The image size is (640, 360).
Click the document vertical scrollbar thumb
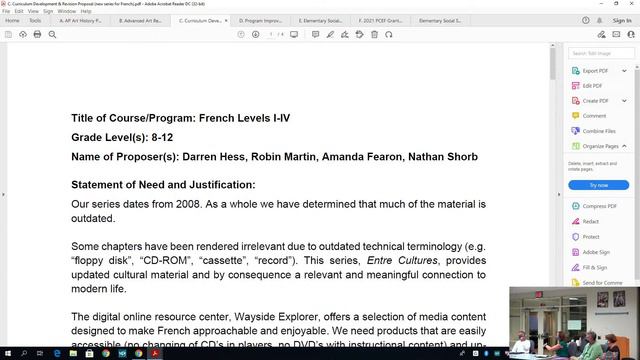pyautogui.click(x=553, y=63)
